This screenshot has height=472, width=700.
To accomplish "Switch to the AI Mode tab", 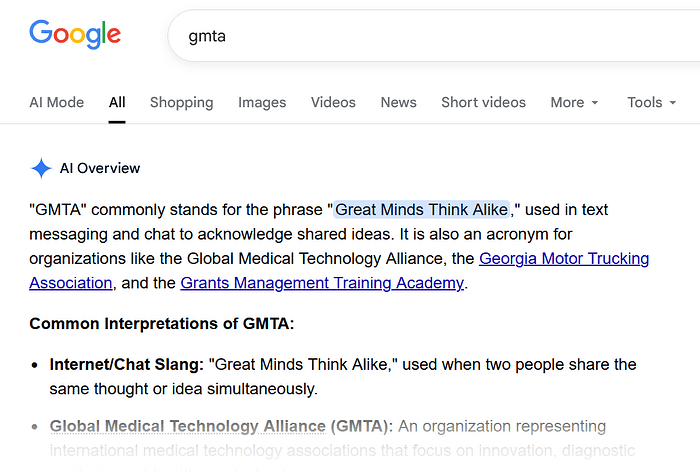I will coord(56,102).
